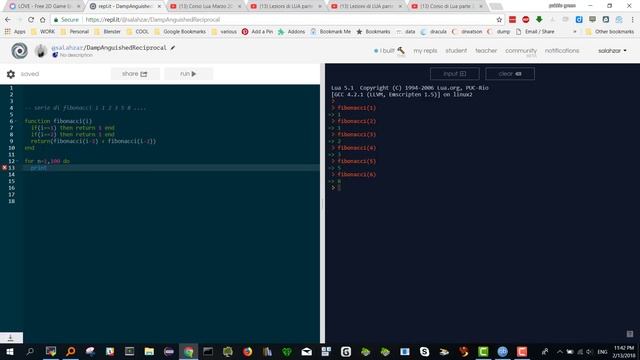The width and height of the screenshot is (640, 360).
Task: Open Chrome three-dot menu
Action: 633,20
